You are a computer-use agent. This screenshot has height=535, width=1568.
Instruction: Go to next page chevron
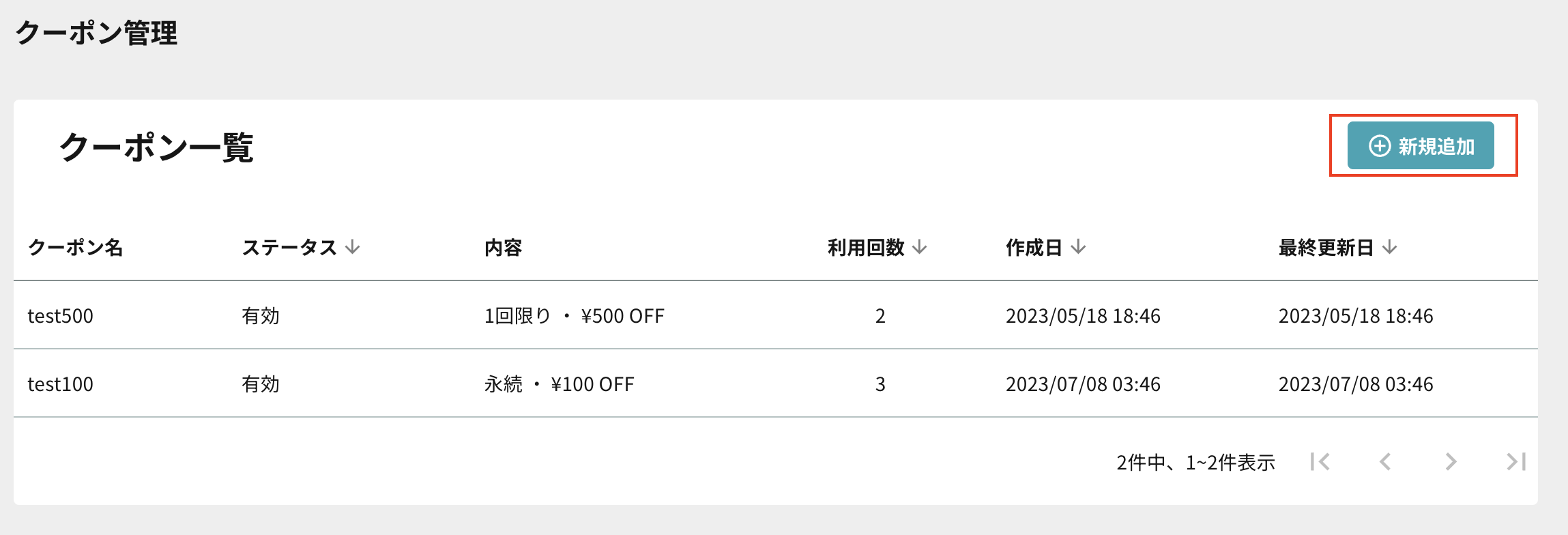click(1451, 462)
